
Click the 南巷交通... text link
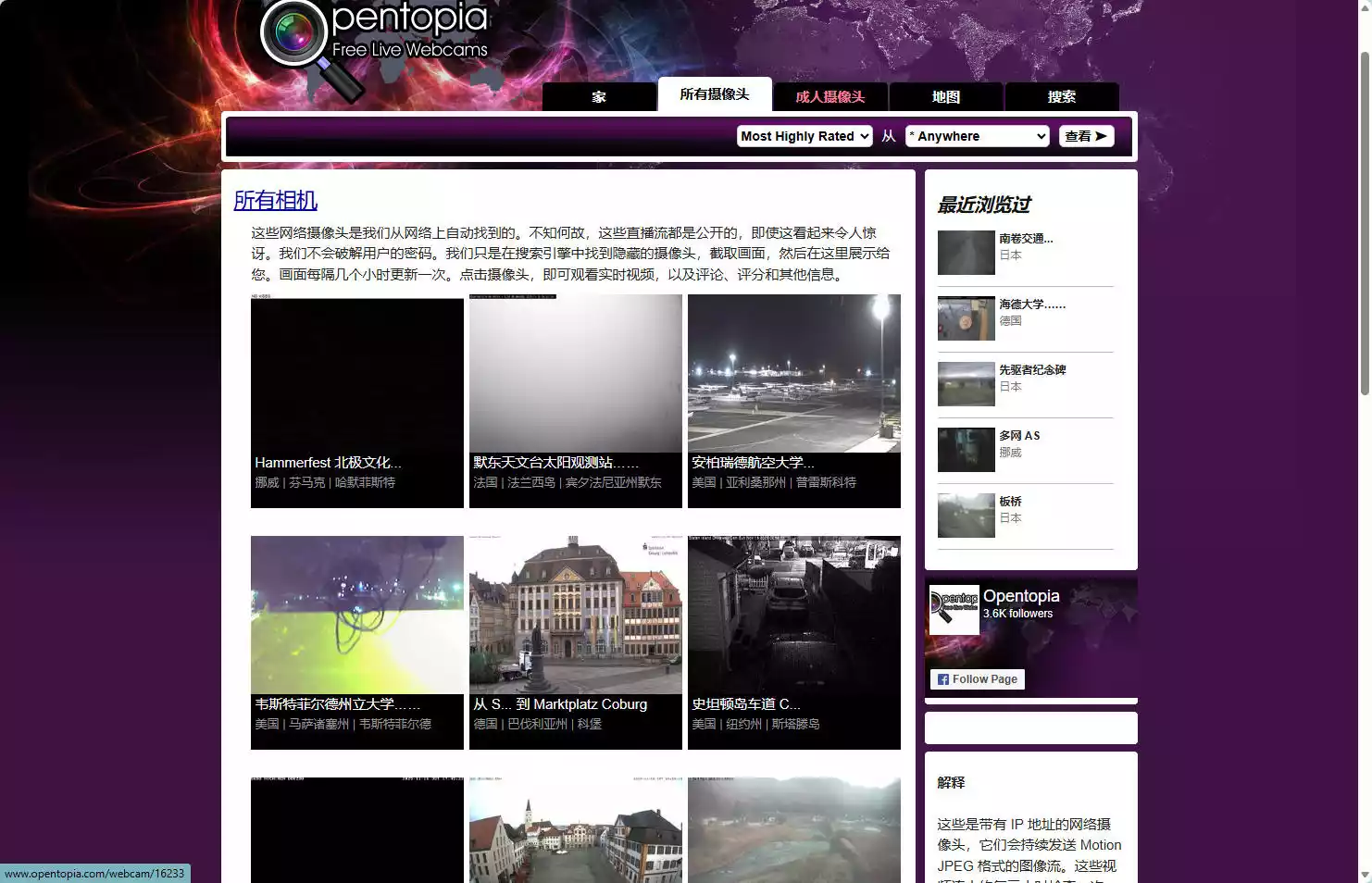(1026, 238)
